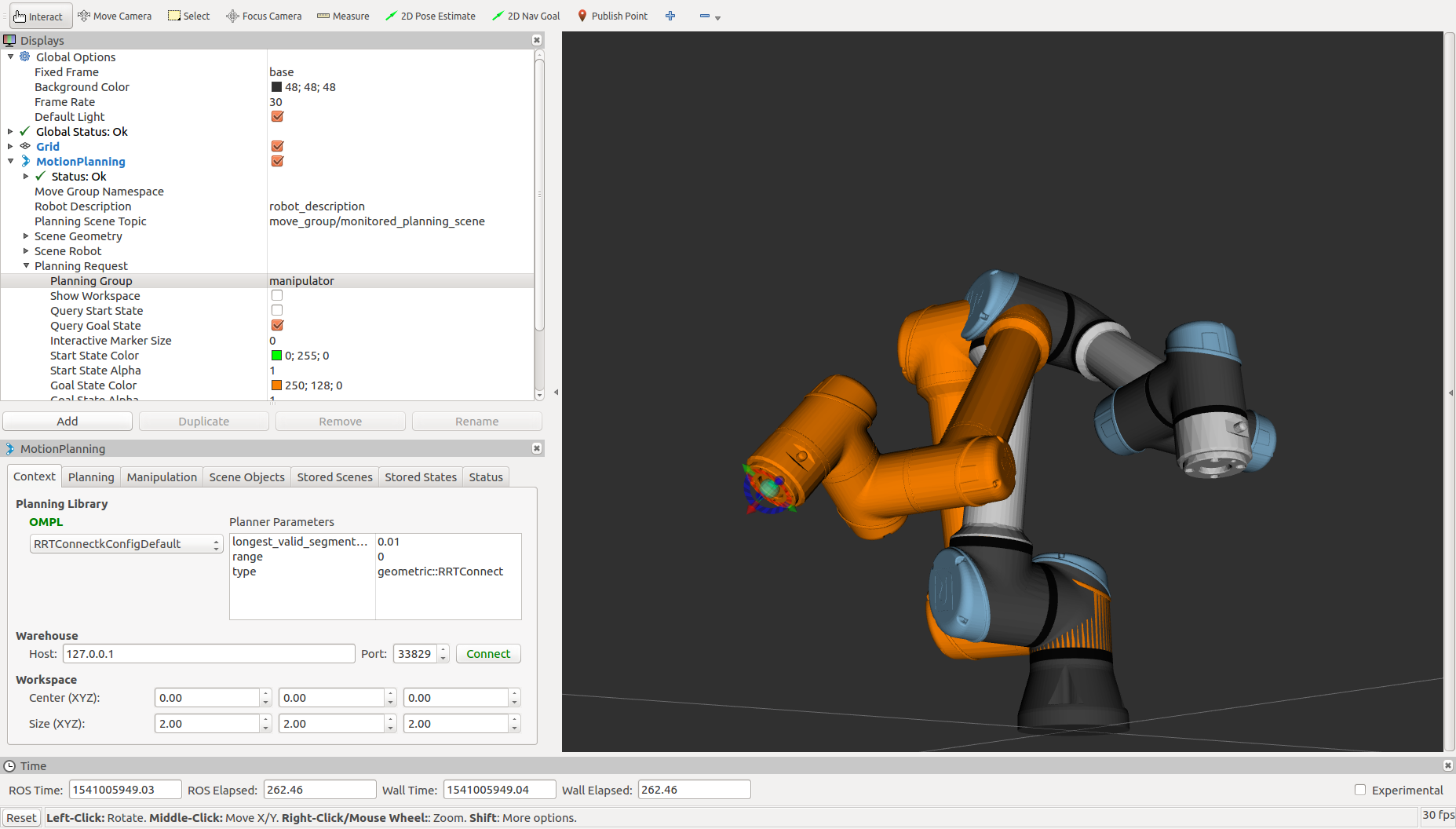The height and width of the screenshot is (829, 1456).
Task: Open the Status tab
Action: (486, 477)
